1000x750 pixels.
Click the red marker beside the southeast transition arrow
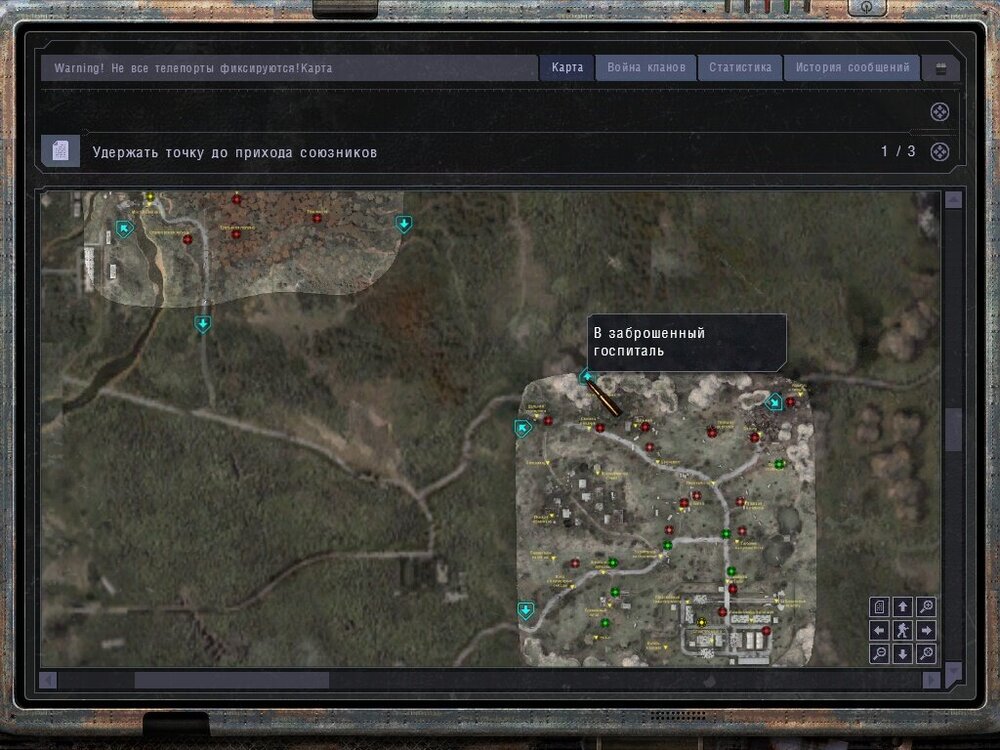(791, 402)
